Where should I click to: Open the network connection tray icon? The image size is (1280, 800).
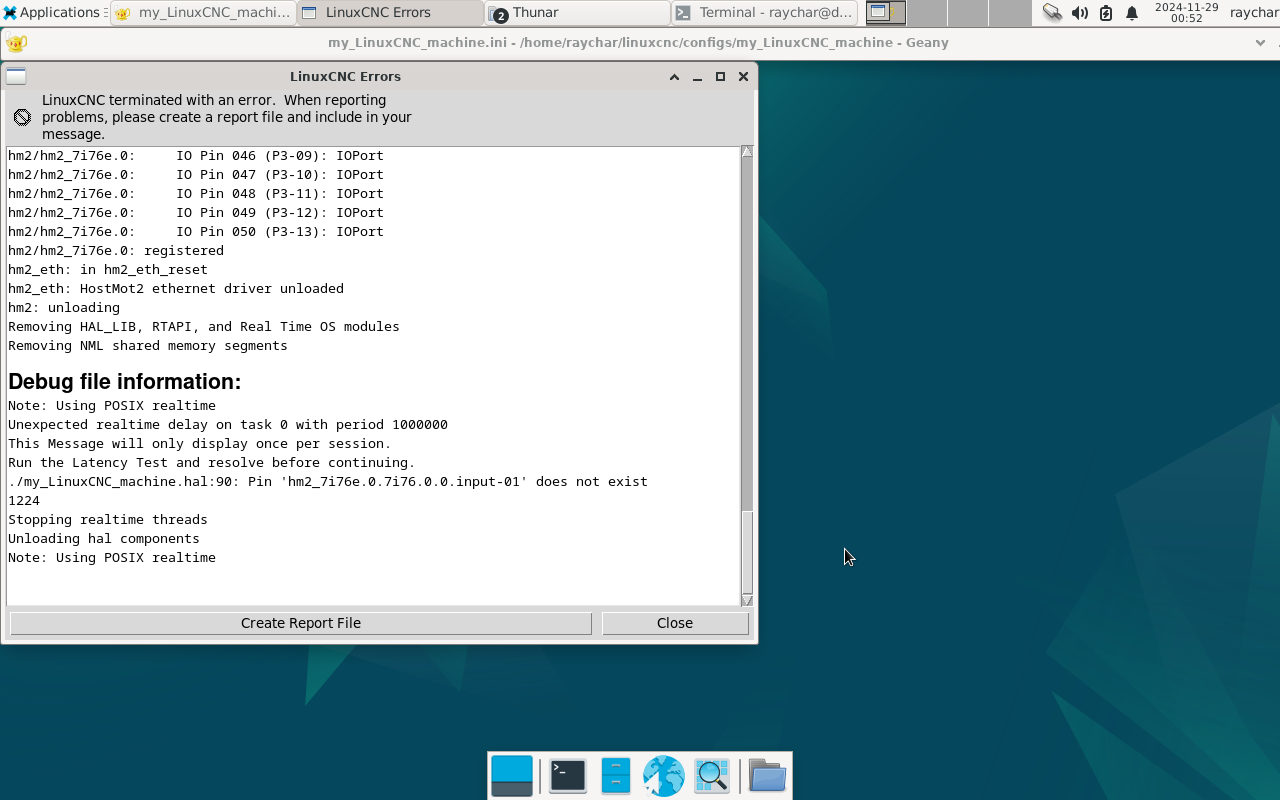tap(1052, 13)
